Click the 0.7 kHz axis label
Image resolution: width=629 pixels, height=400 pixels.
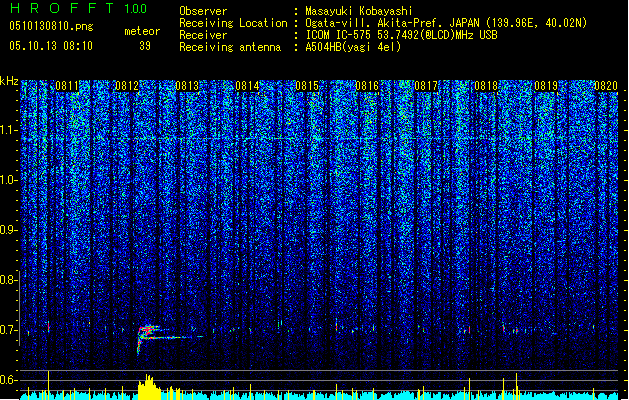coord(8,330)
